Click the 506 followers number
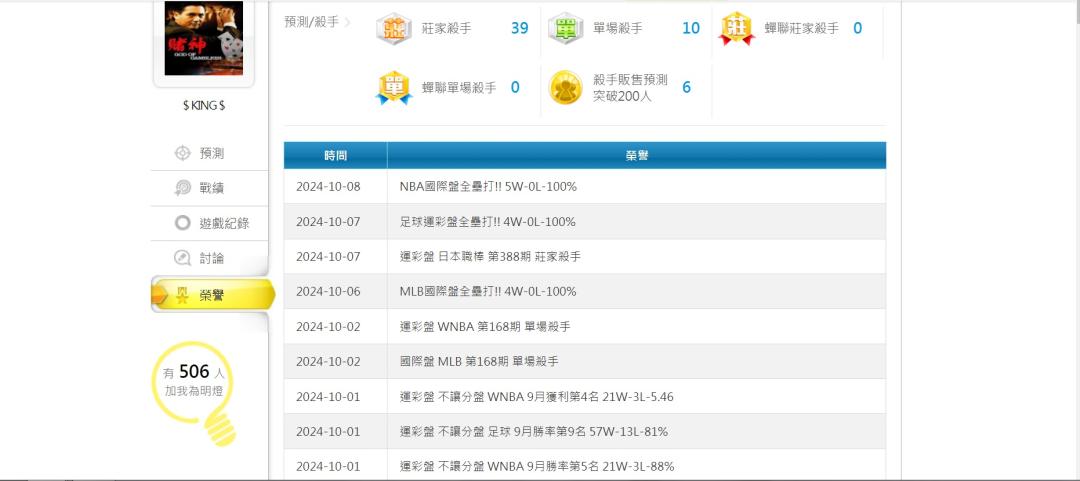 tap(194, 372)
